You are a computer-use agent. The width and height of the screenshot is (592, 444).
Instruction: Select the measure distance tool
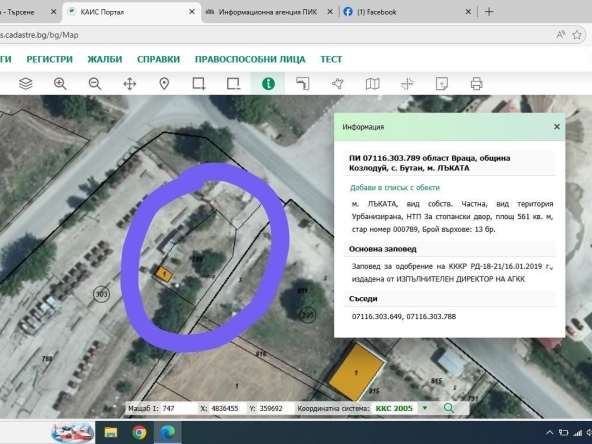[x=303, y=83]
